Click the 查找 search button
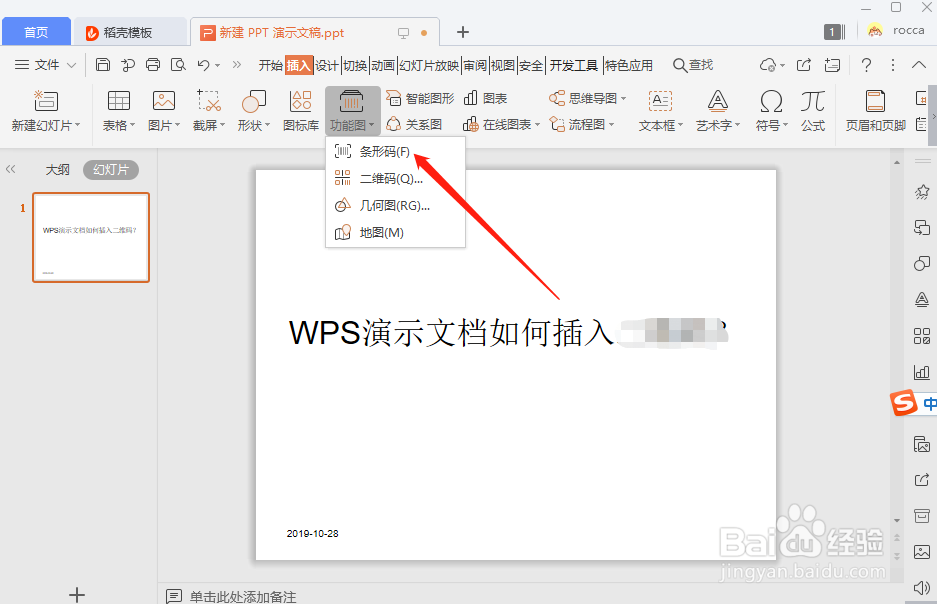Screen dimensions: 937x604 (x=693, y=65)
